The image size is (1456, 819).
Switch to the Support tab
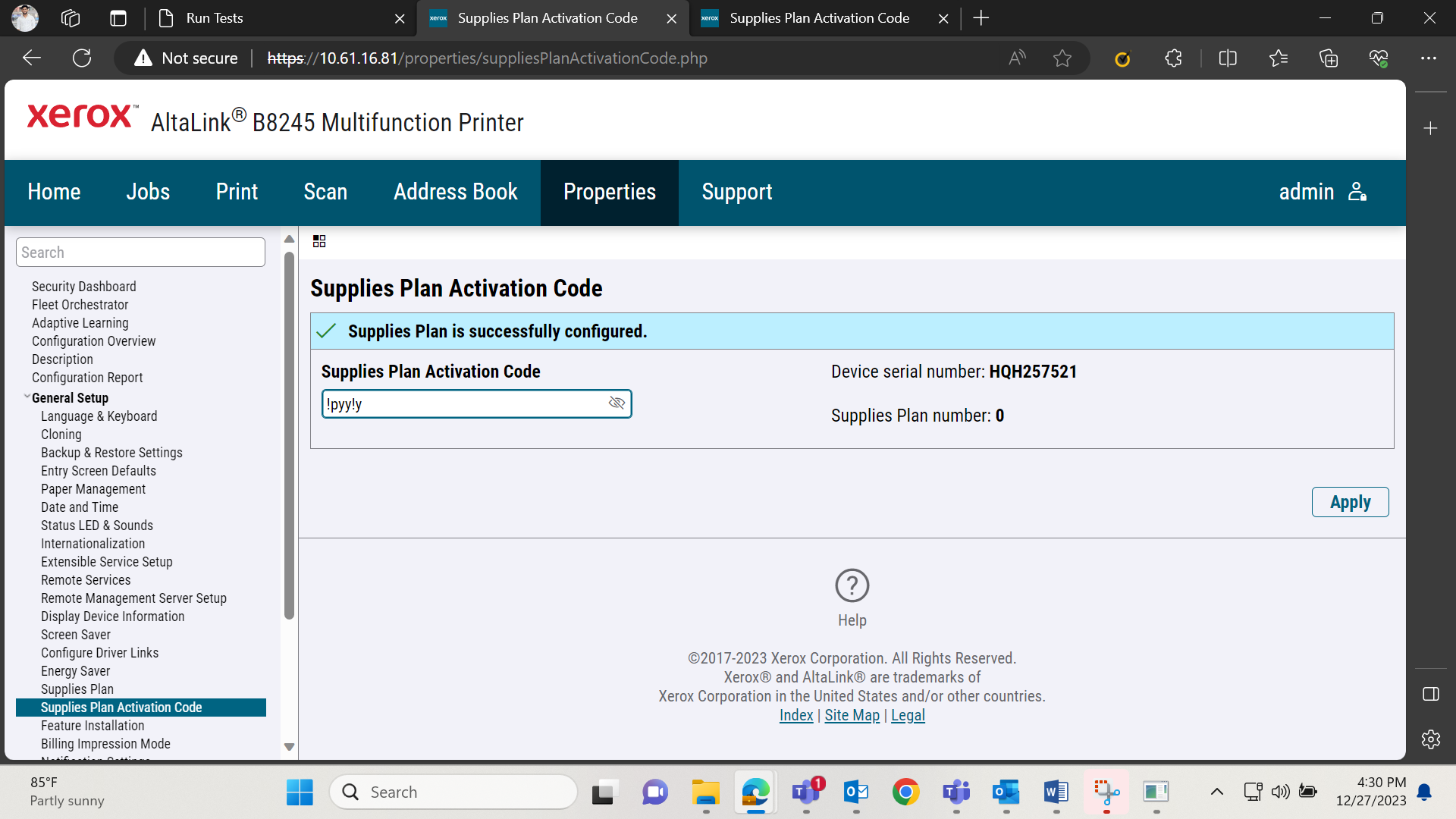click(737, 192)
